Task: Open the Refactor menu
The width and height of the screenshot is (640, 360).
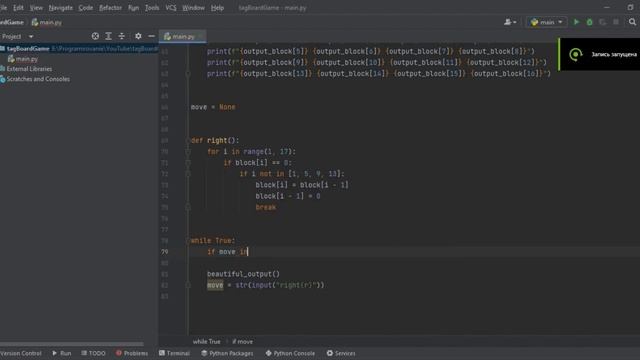Action: tap(110, 7)
